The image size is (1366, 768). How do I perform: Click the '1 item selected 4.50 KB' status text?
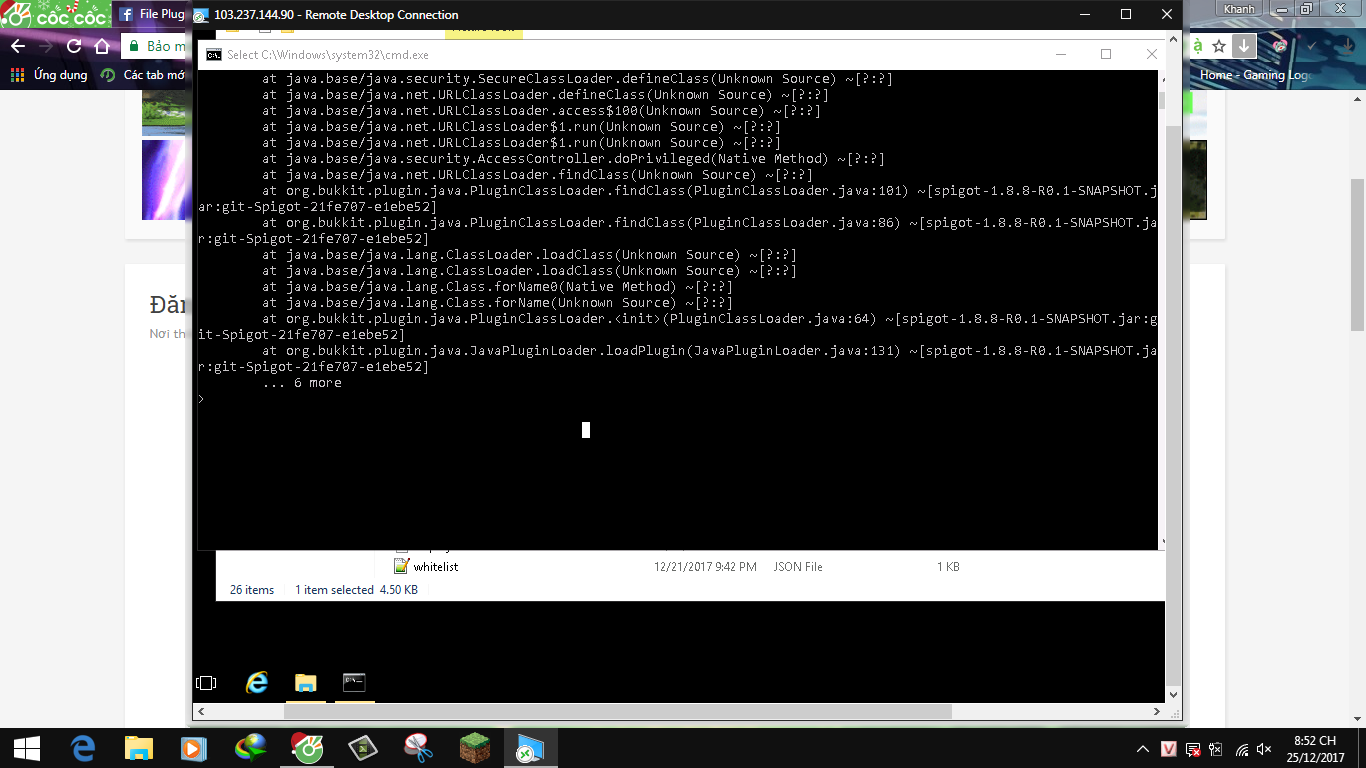[356, 590]
